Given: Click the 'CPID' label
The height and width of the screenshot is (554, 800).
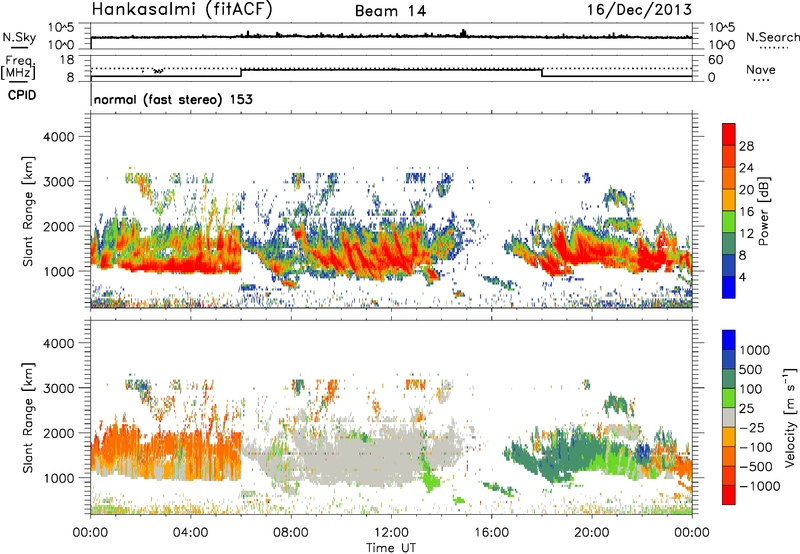Looking at the screenshot, I should [22, 95].
